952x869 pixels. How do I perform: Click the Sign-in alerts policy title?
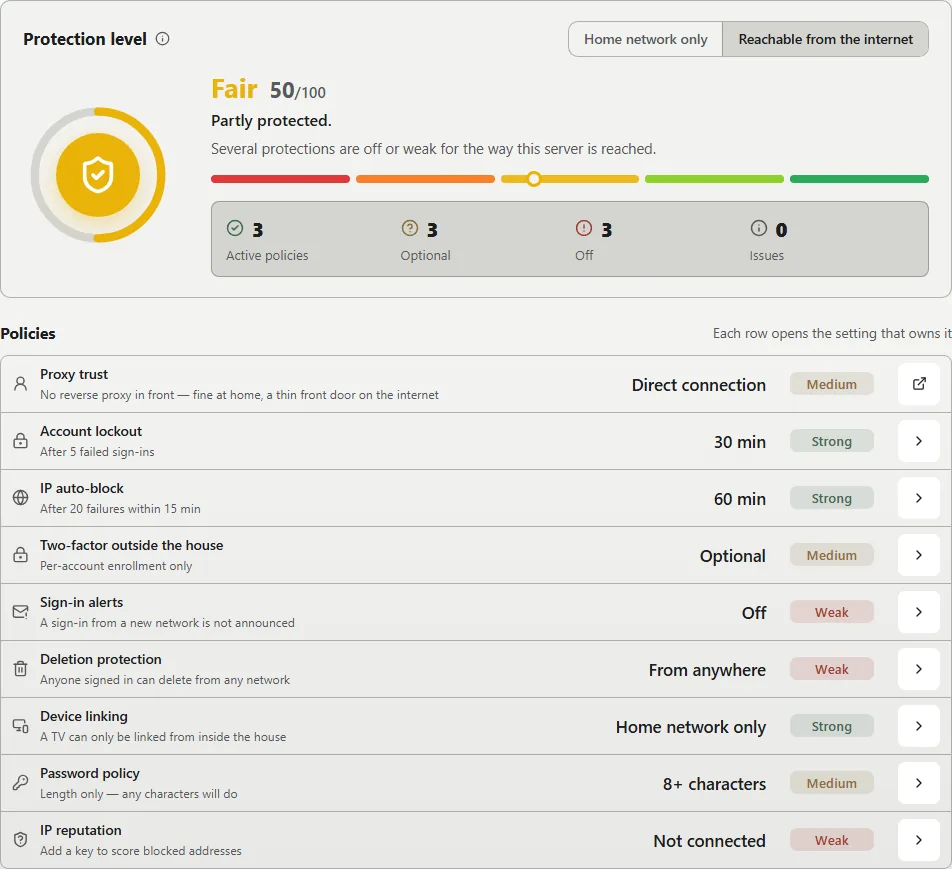(x=81, y=602)
